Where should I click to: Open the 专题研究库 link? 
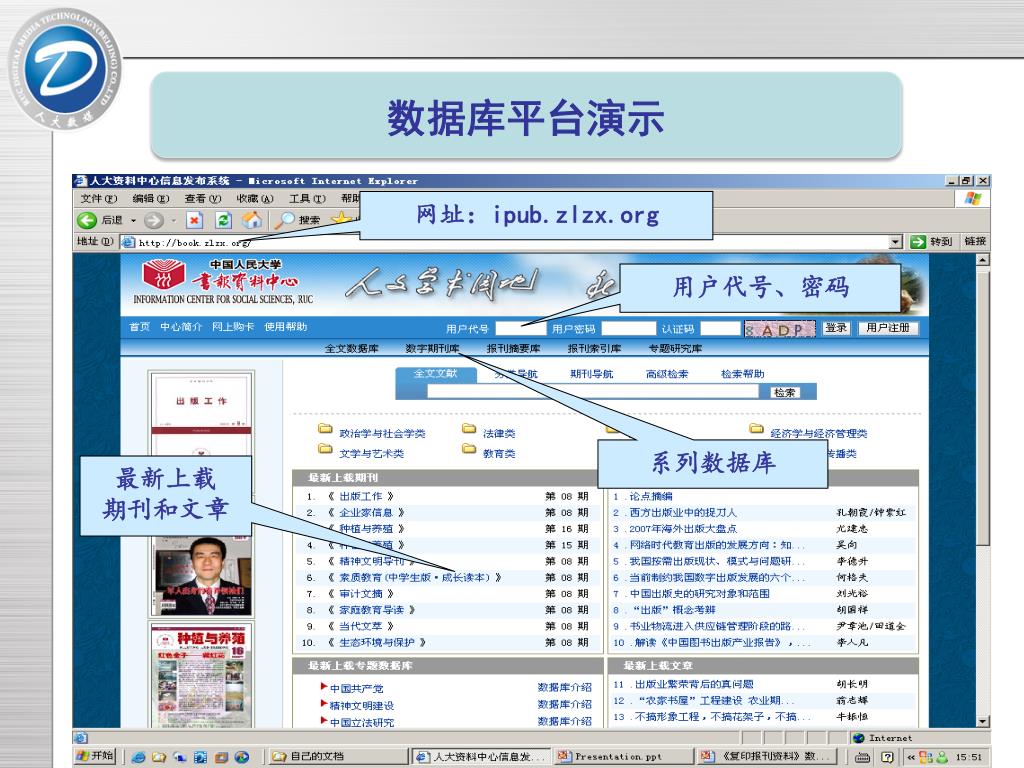pyautogui.click(x=675, y=349)
